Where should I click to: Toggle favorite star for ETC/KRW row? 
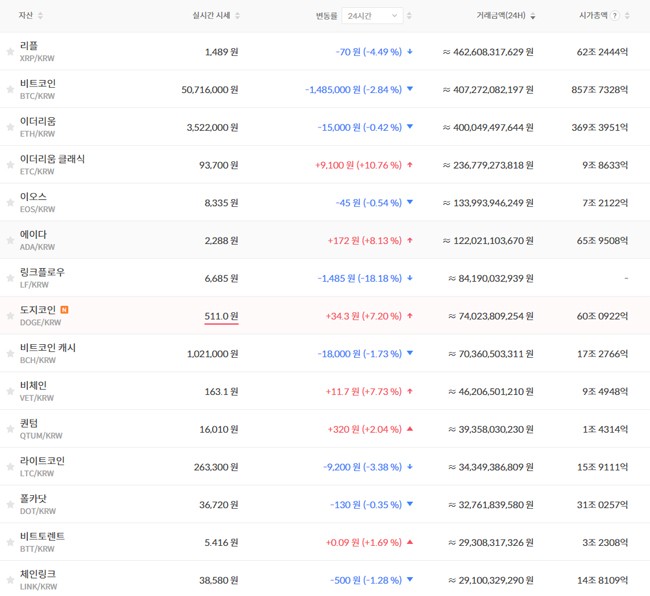click(x=10, y=165)
